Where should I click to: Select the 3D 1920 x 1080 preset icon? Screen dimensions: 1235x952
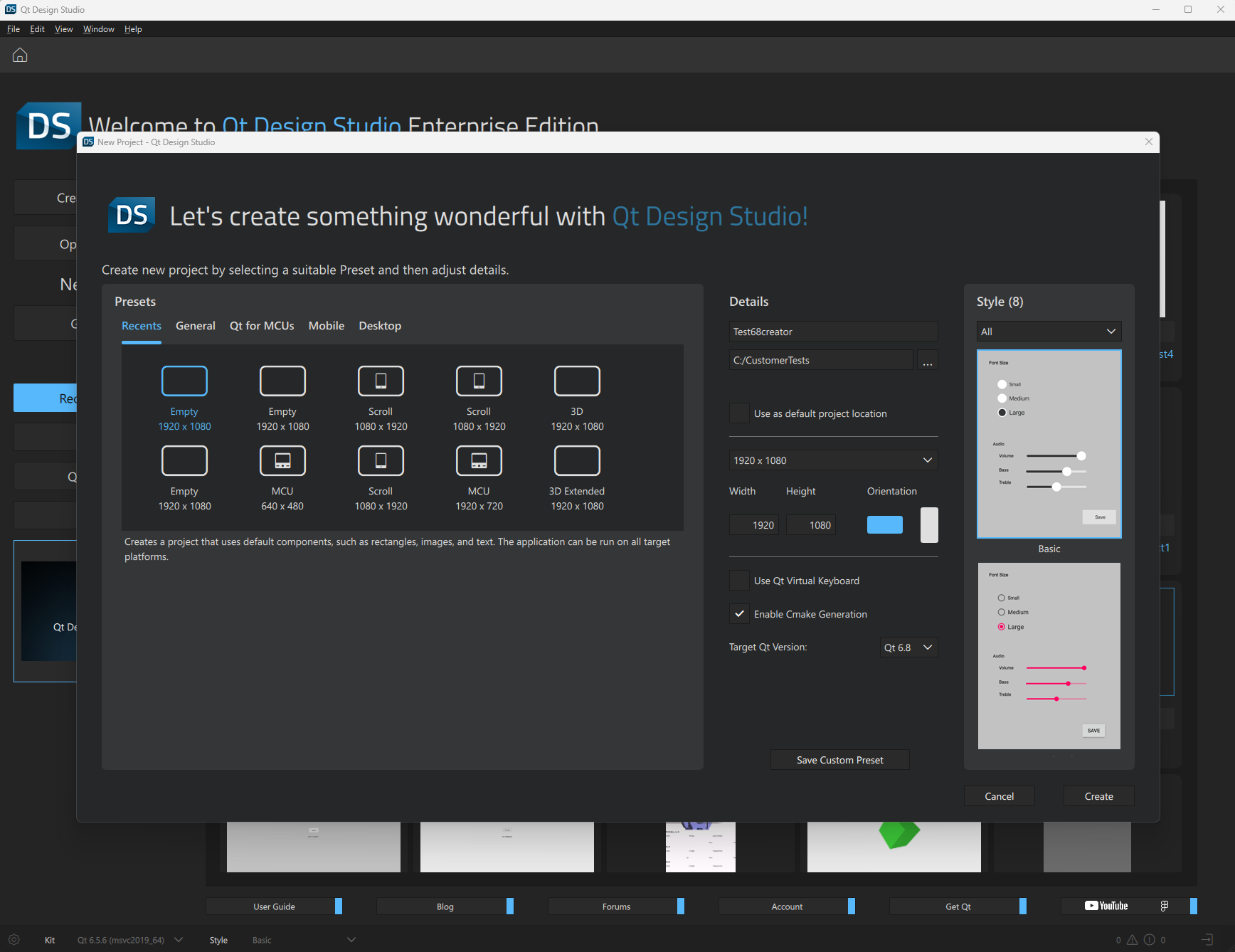[577, 381]
